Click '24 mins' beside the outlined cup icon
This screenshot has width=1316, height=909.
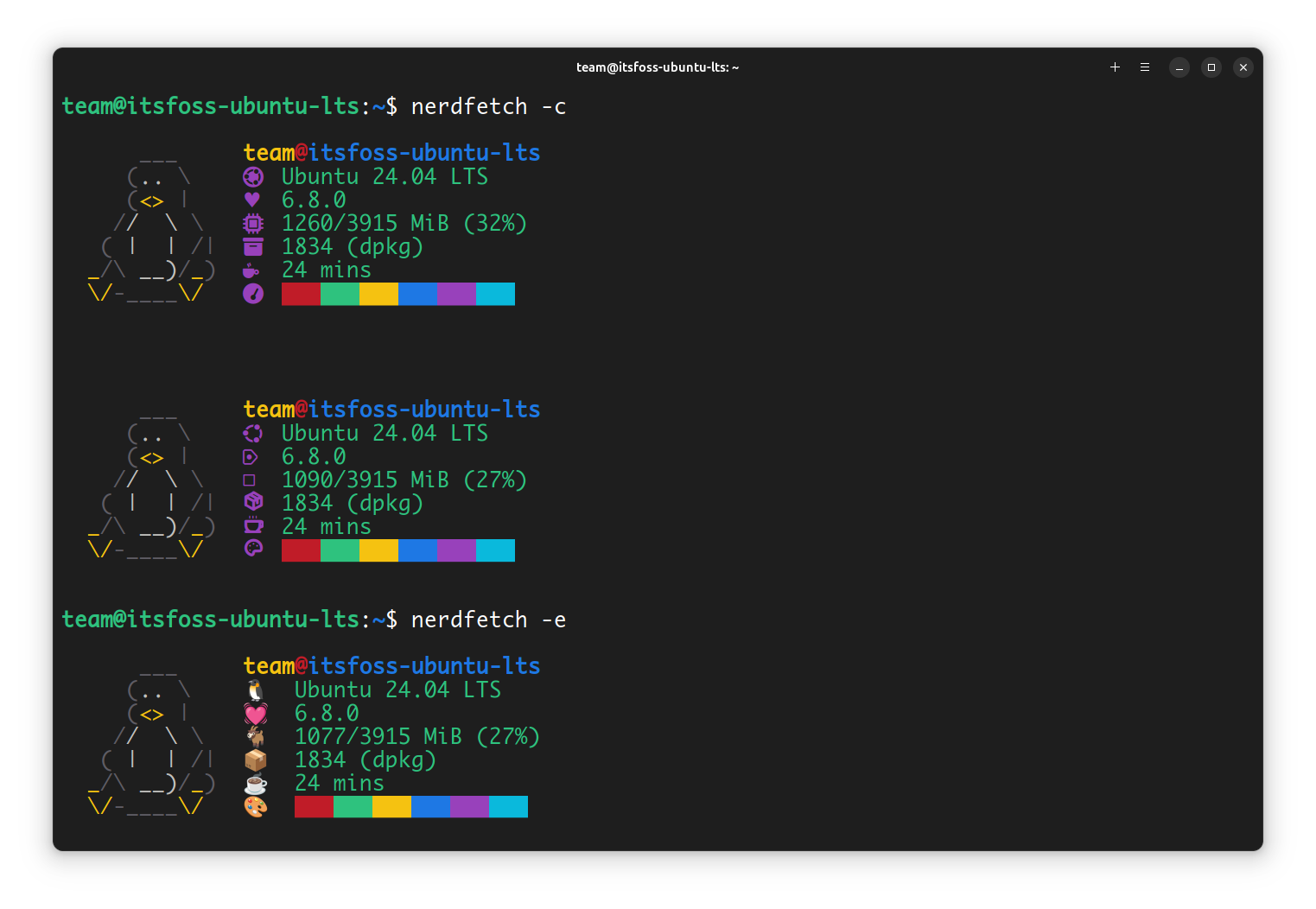pos(327,527)
